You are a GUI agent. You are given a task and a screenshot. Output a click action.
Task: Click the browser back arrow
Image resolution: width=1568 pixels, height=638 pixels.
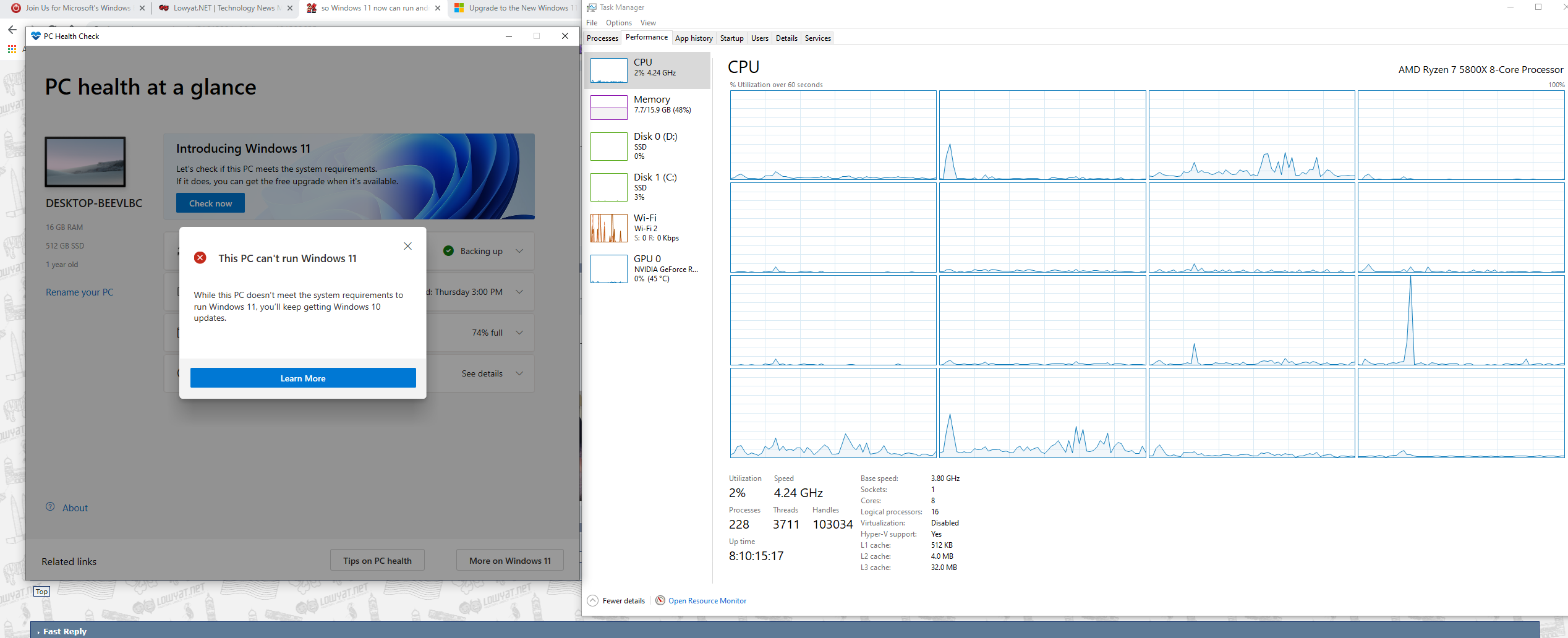12,30
